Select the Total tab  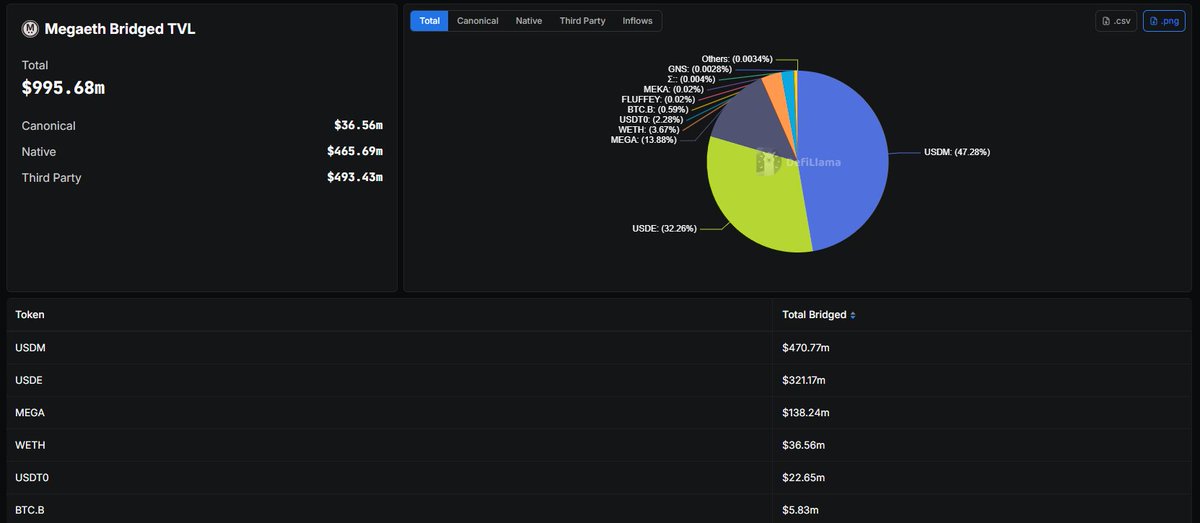[429, 21]
